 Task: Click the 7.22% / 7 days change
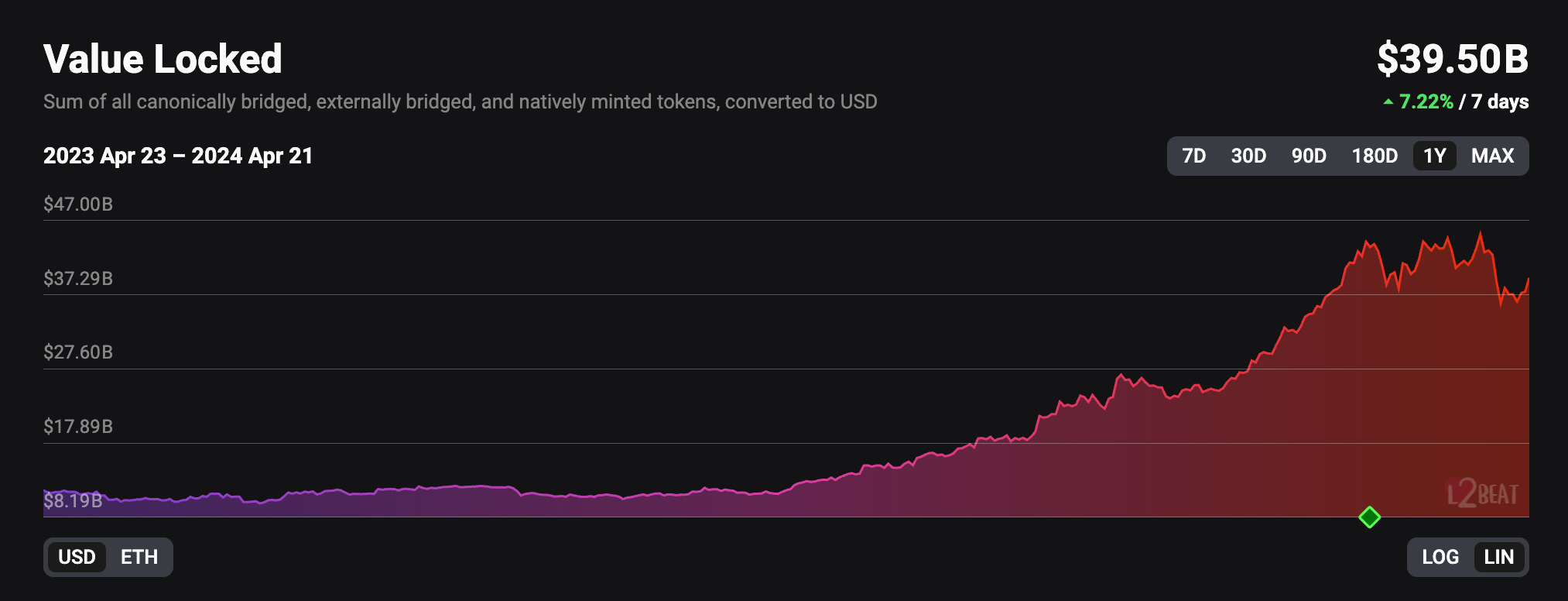[1456, 101]
